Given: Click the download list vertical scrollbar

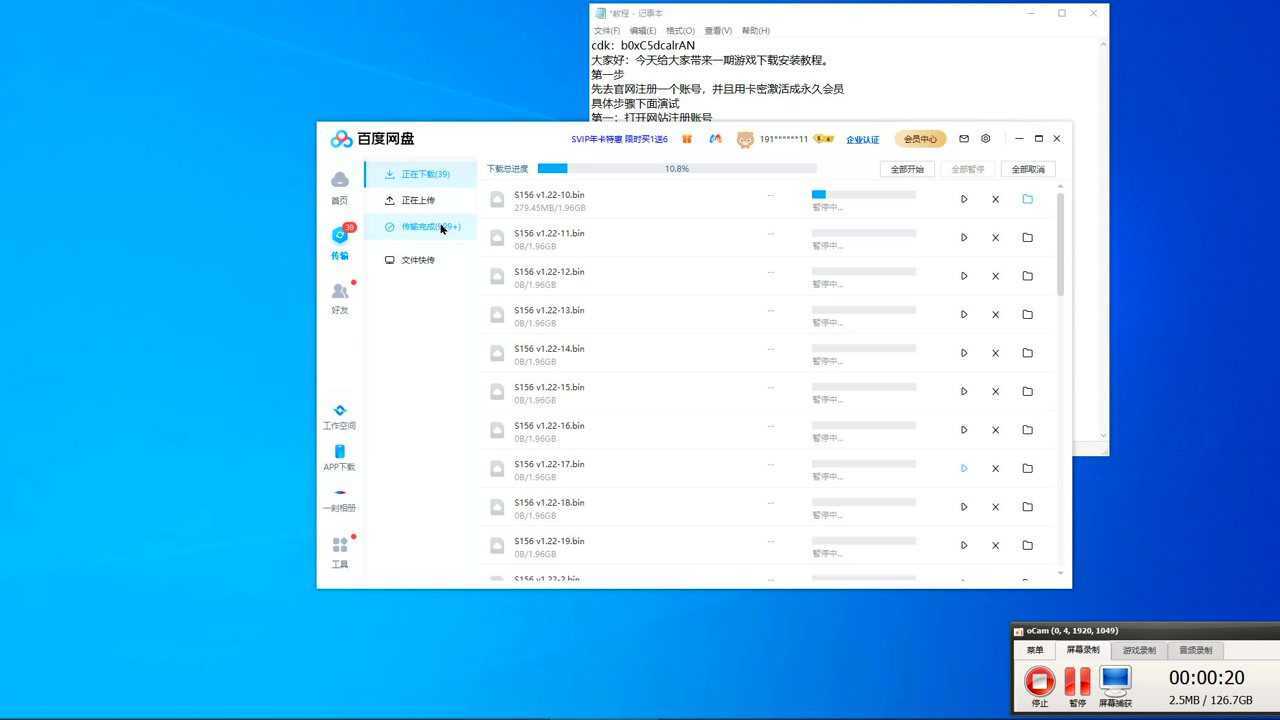Looking at the screenshot, I should coord(1060,243).
